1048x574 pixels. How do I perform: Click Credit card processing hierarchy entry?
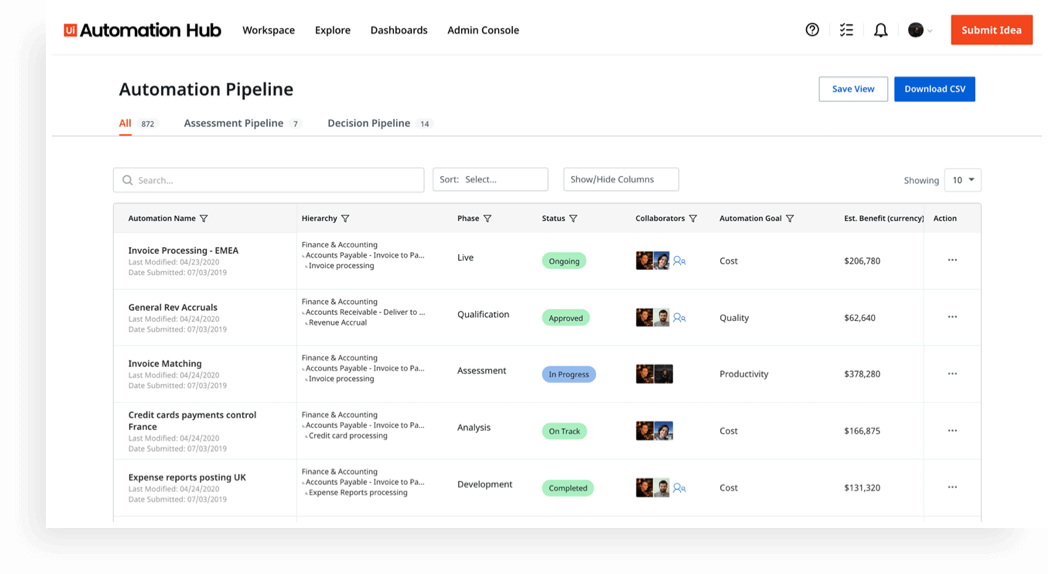pyautogui.click(x=348, y=435)
